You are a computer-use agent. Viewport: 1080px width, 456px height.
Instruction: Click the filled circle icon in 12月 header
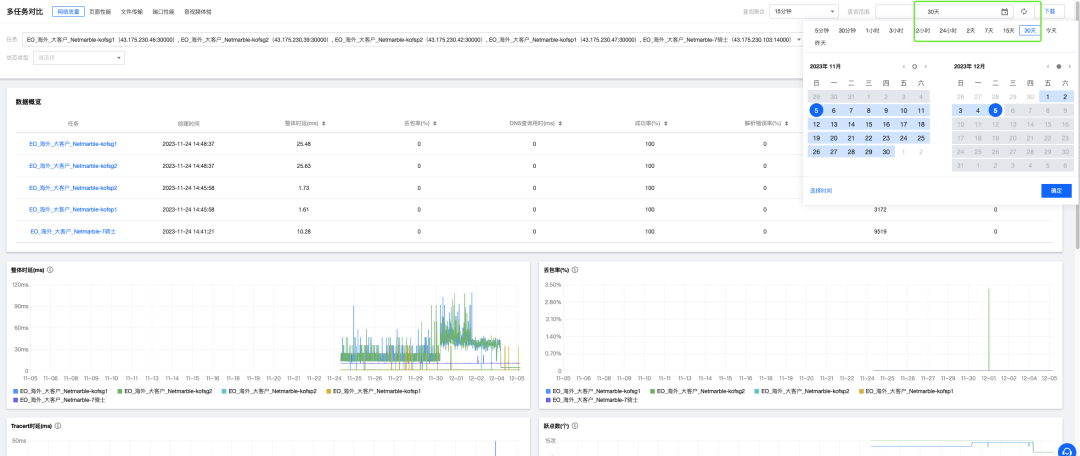point(1059,67)
